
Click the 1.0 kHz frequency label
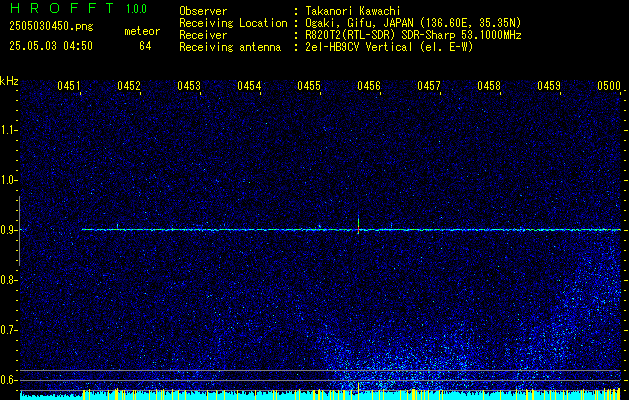(x=8, y=180)
